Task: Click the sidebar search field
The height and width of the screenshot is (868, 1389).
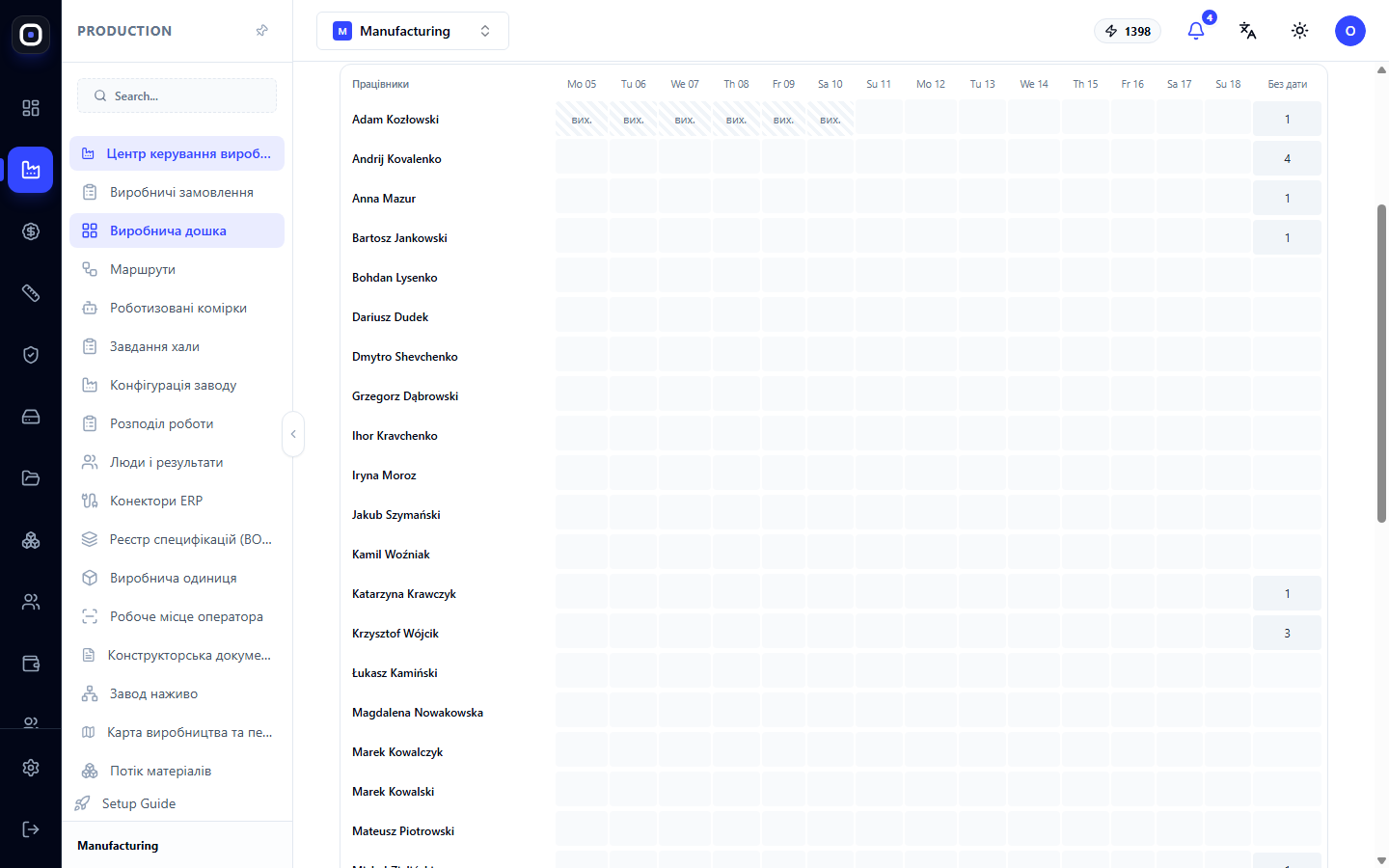Action: 177,95
